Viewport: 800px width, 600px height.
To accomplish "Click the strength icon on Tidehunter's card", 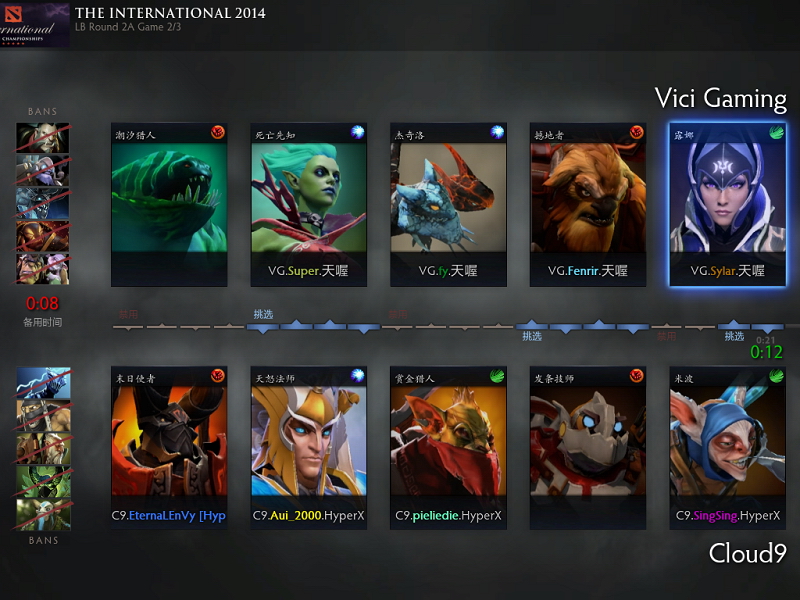I will pyautogui.click(x=218, y=133).
